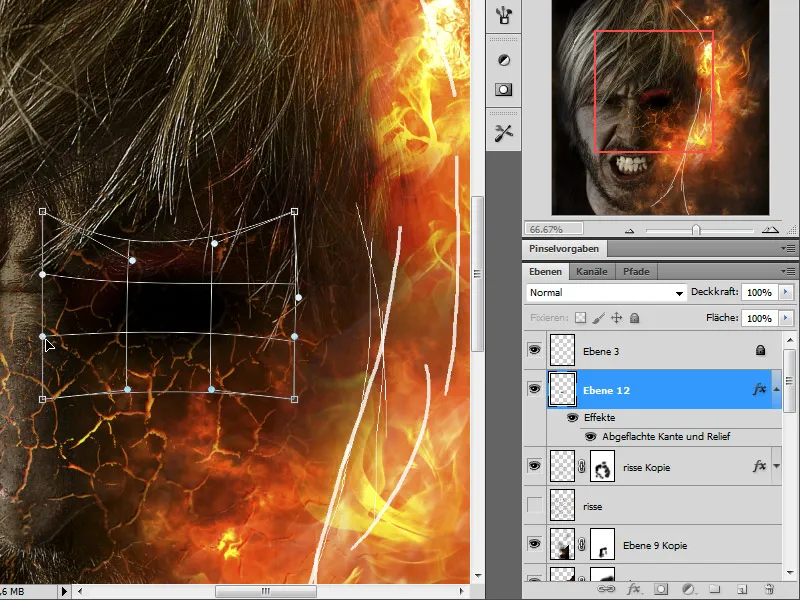
Task: Create new adjustment layer icon
Action: [688, 589]
